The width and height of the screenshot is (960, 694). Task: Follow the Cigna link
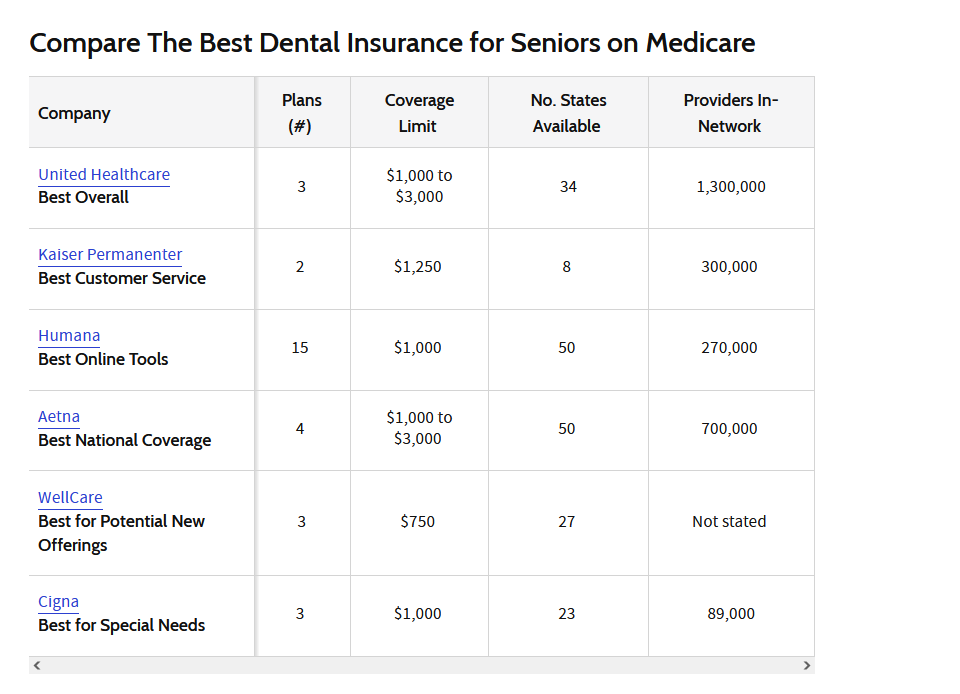[x=58, y=602]
